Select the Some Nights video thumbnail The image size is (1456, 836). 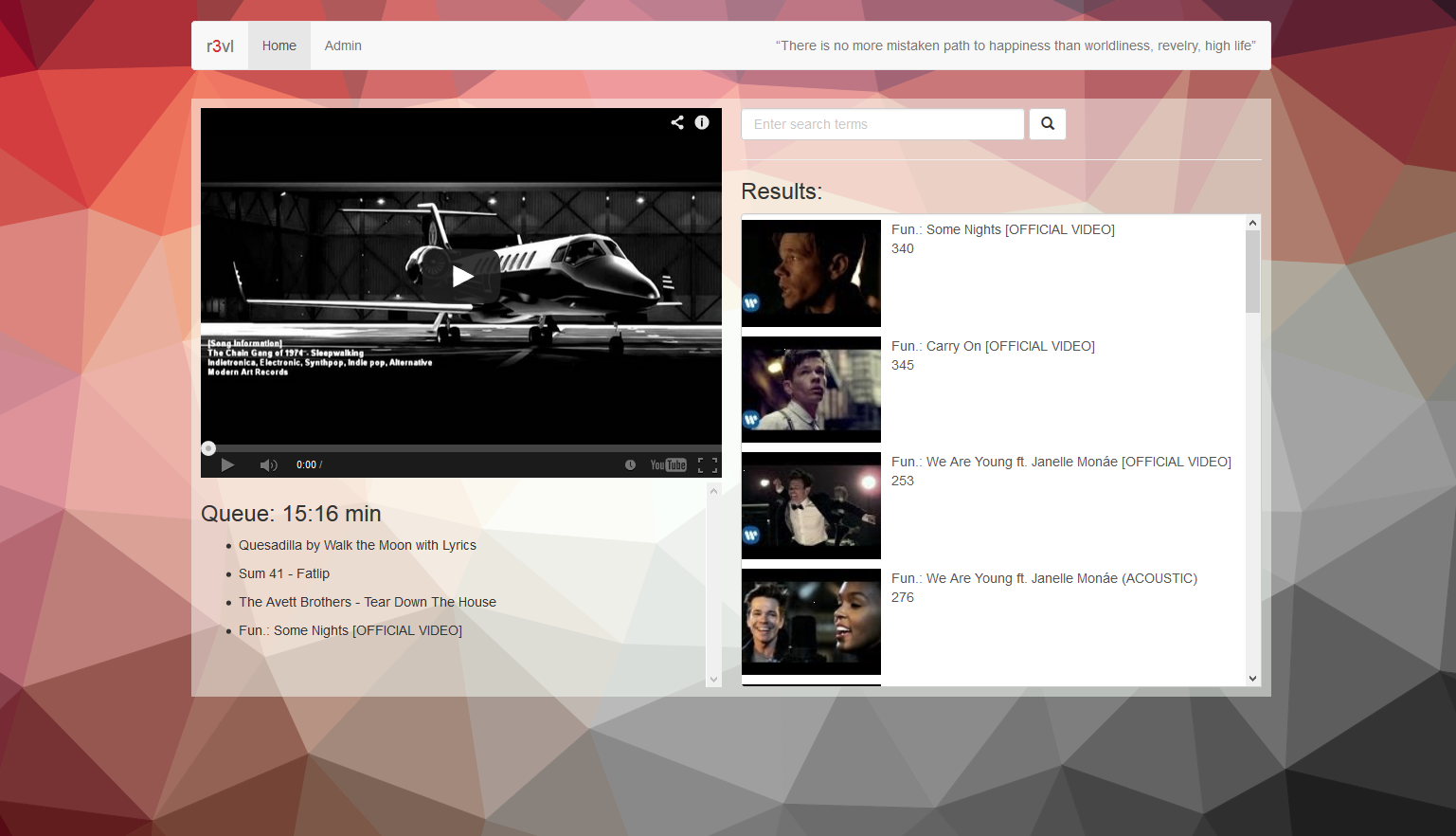(x=811, y=273)
